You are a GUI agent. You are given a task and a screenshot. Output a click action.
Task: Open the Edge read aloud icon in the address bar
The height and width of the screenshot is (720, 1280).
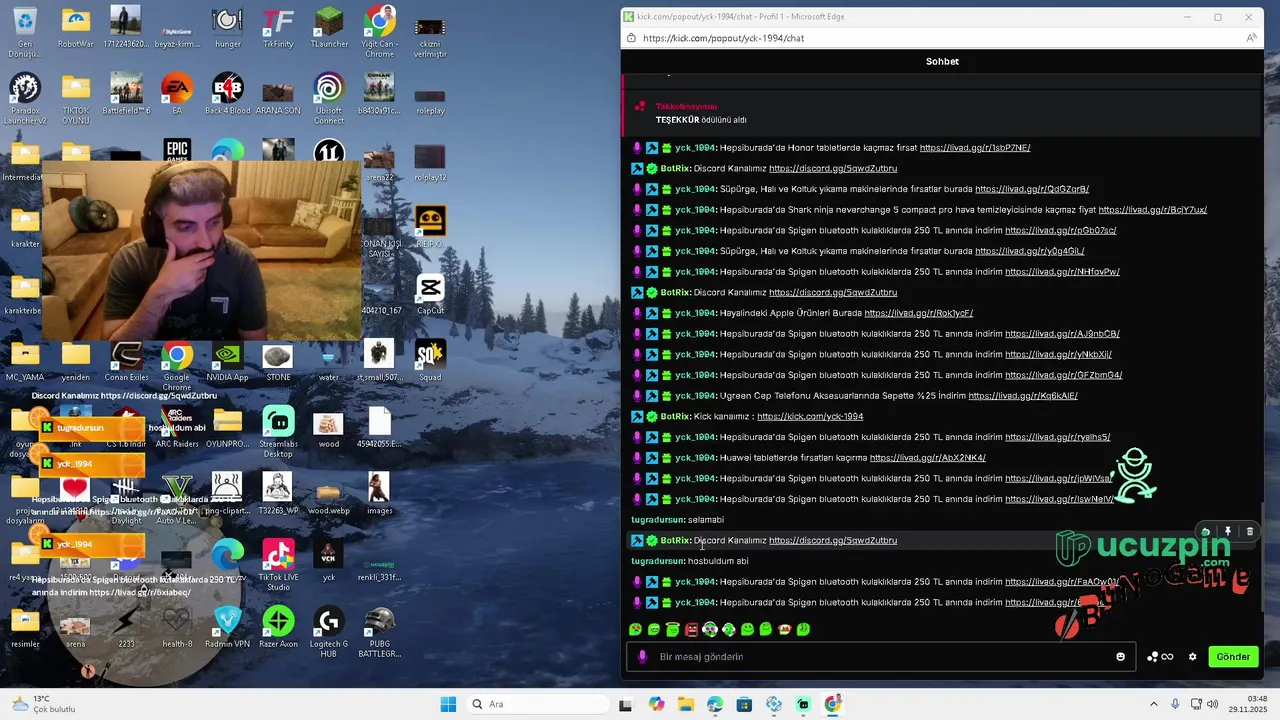point(1250,38)
